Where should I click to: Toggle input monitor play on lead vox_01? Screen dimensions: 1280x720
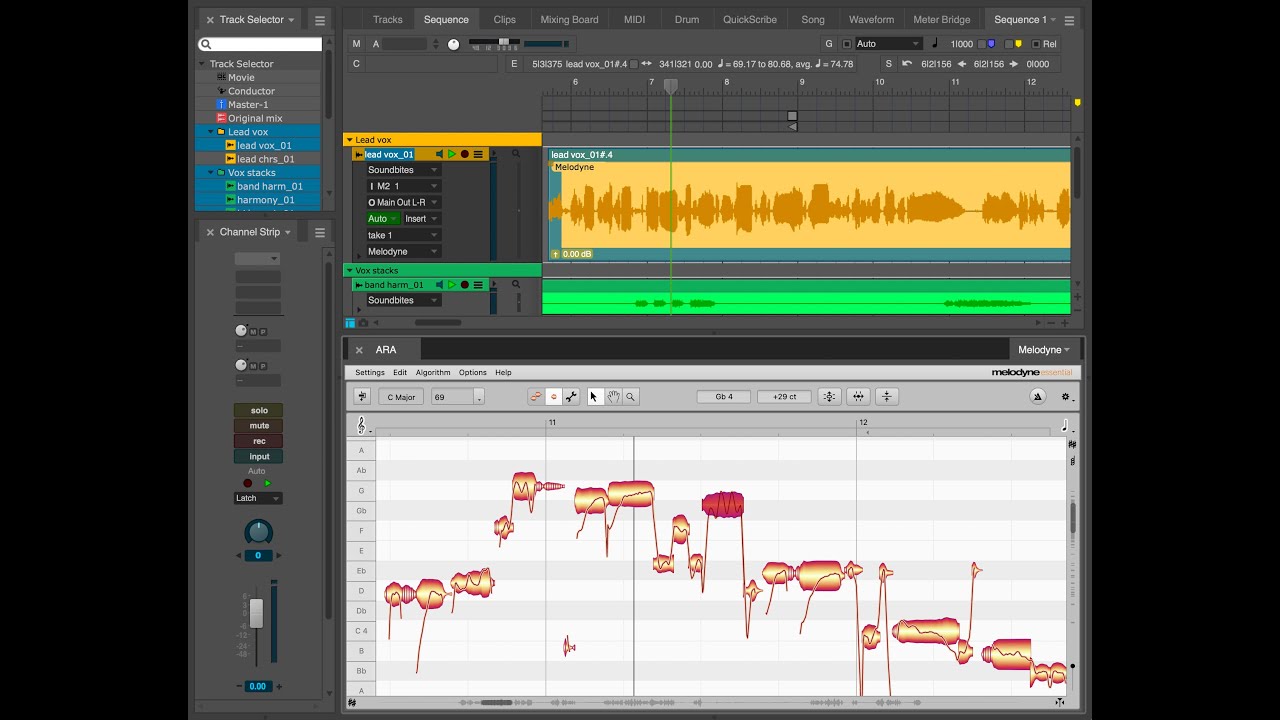[x=452, y=154]
